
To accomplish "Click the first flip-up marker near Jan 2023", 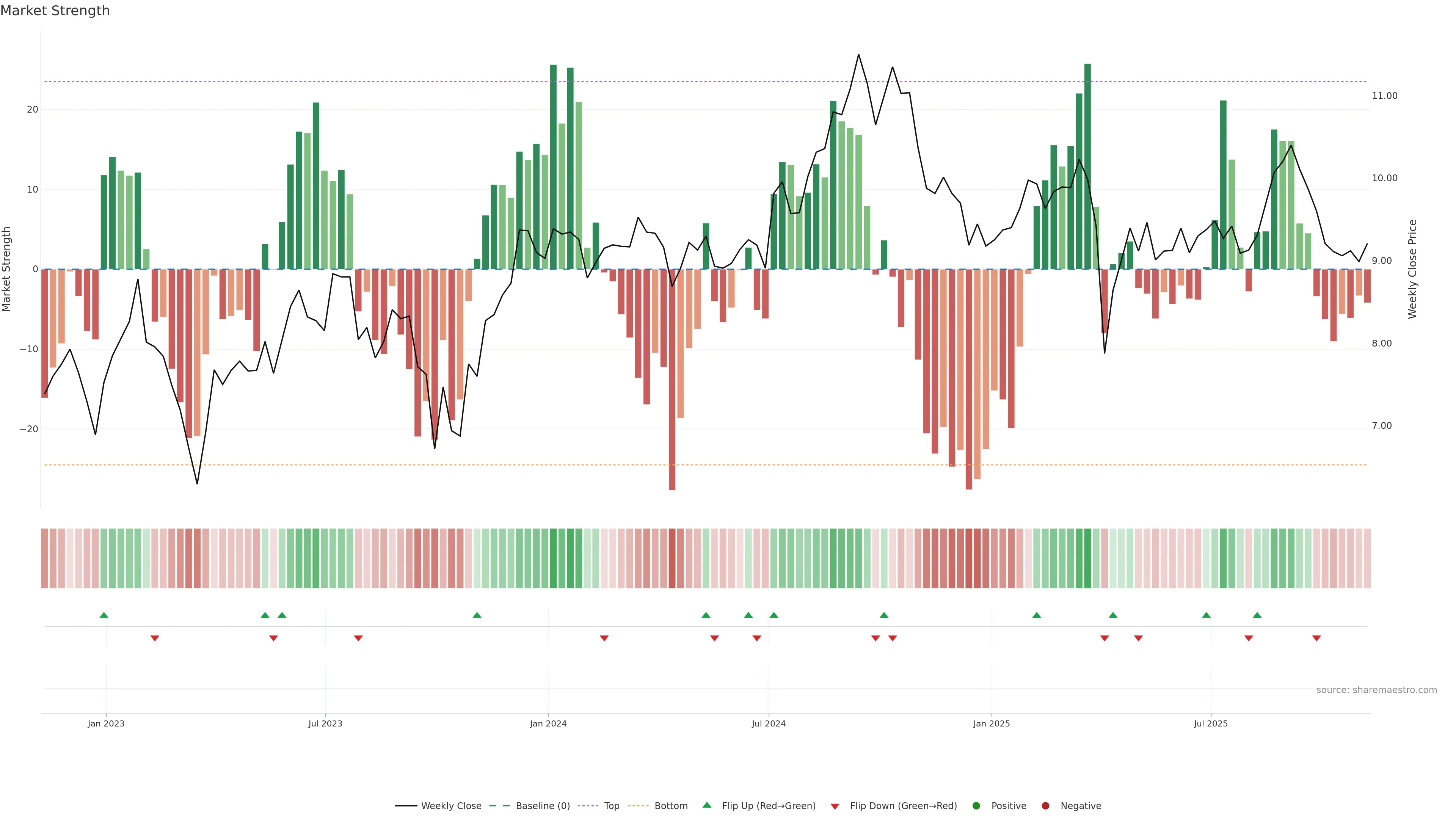I will point(104,615).
